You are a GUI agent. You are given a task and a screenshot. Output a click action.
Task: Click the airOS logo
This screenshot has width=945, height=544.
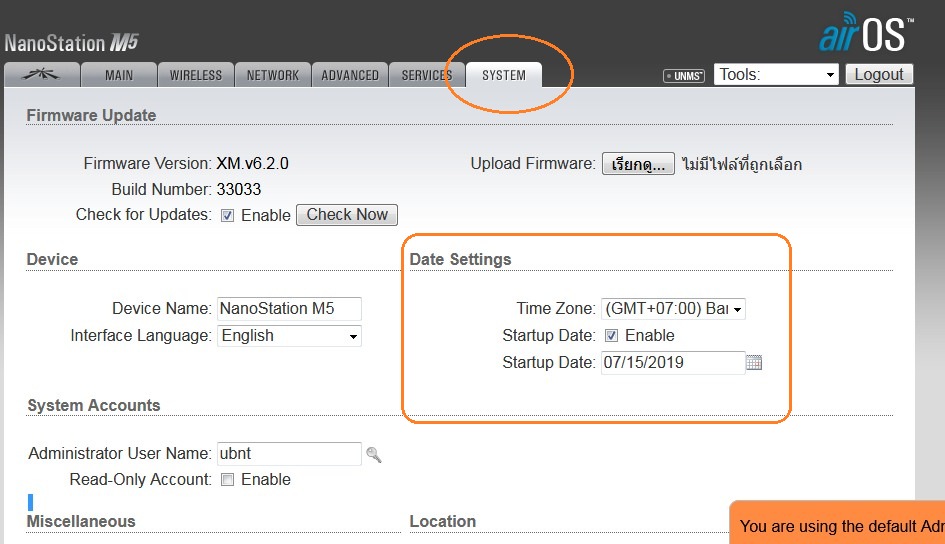(865, 32)
